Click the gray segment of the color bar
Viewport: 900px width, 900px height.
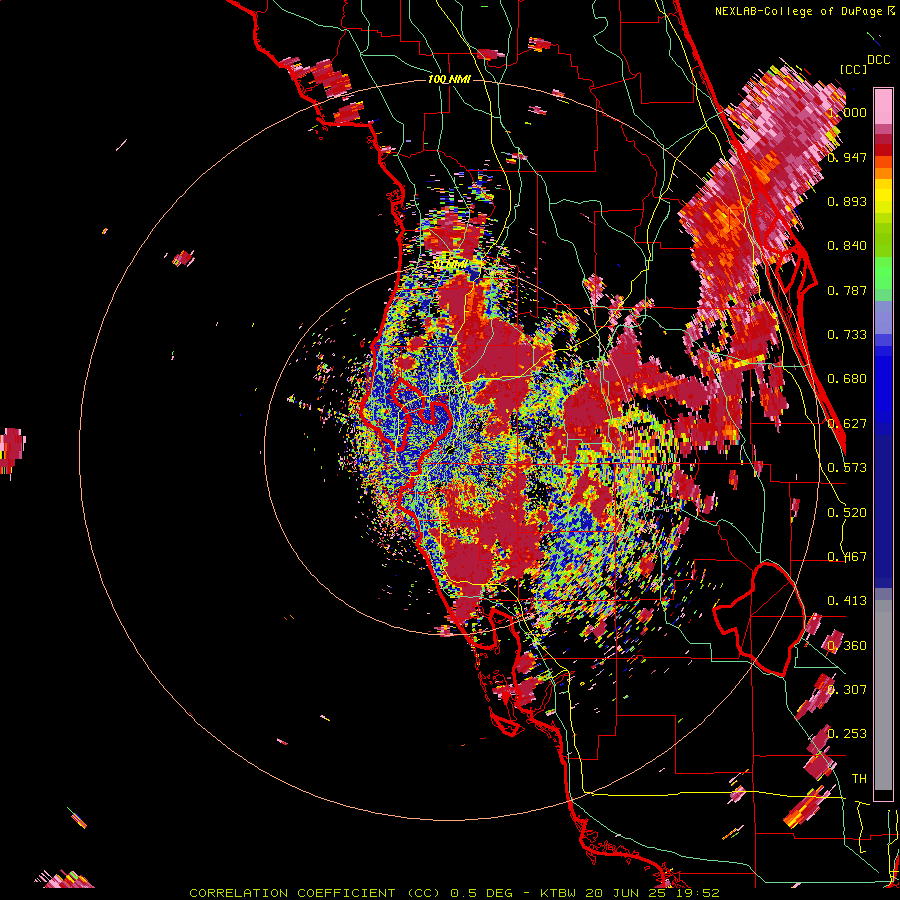883,695
